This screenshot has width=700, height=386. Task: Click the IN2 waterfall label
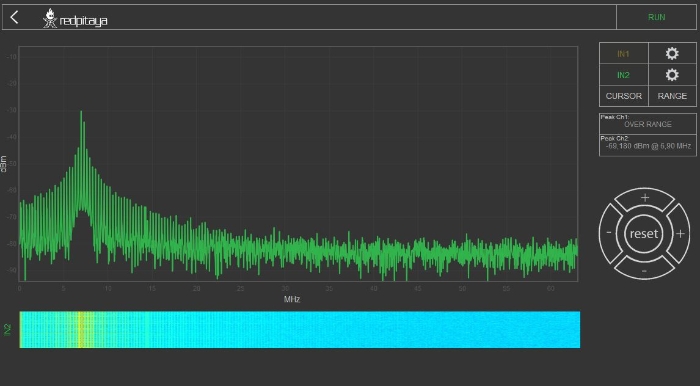[8, 330]
